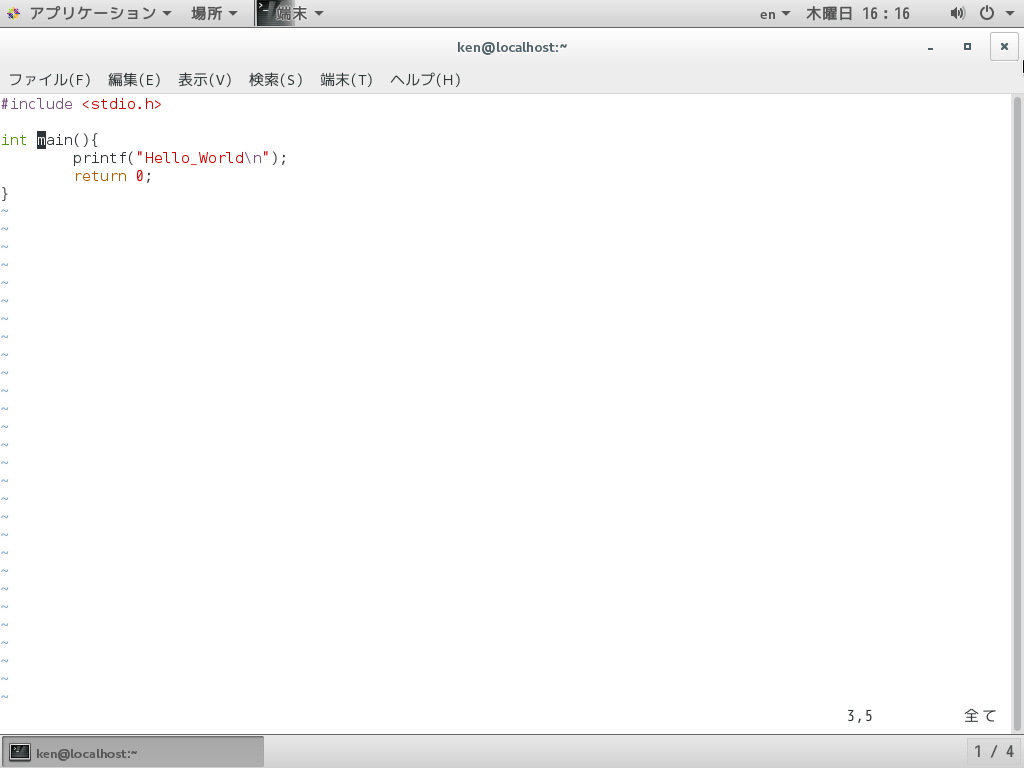Click the 木曜日 16:16 clock
The height and width of the screenshot is (768, 1024).
point(857,14)
